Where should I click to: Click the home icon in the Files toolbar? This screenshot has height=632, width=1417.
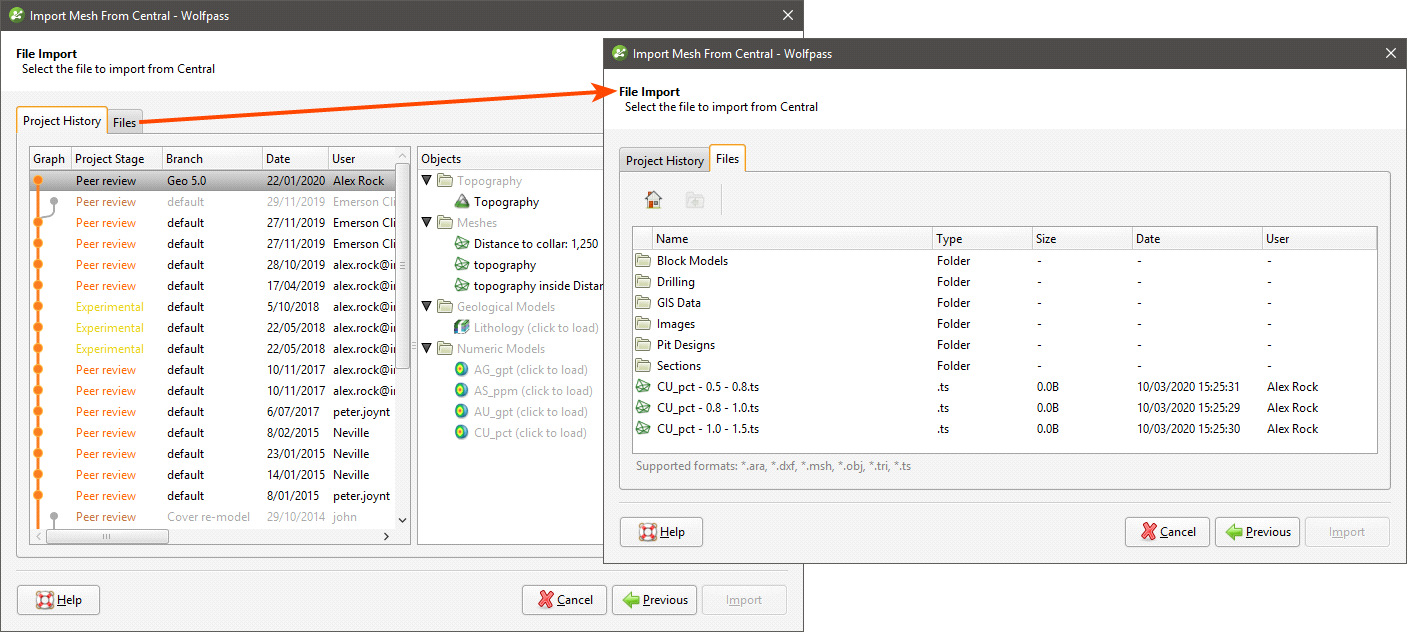point(653,199)
